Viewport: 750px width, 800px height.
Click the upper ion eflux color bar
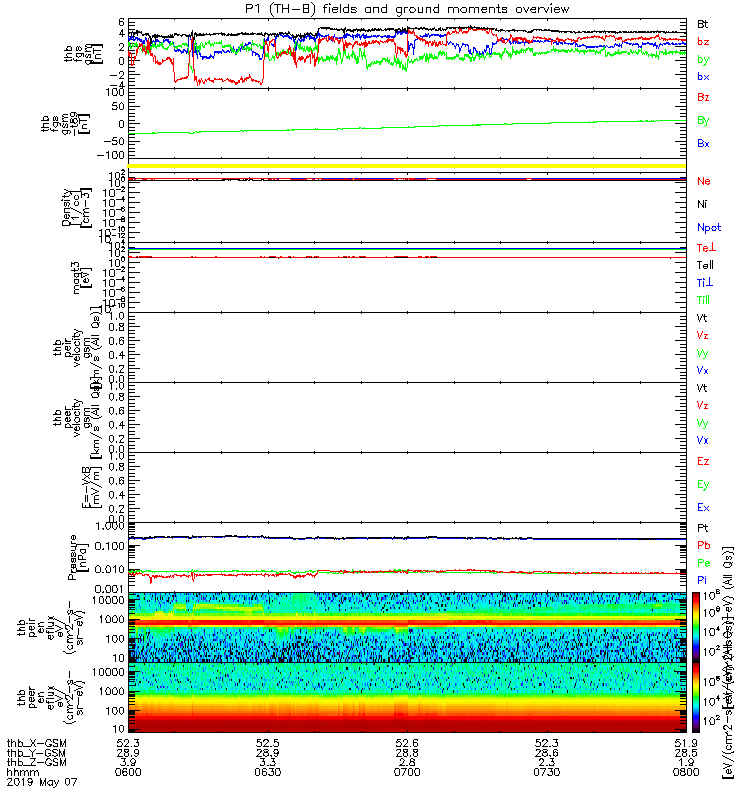coord(696,627)
